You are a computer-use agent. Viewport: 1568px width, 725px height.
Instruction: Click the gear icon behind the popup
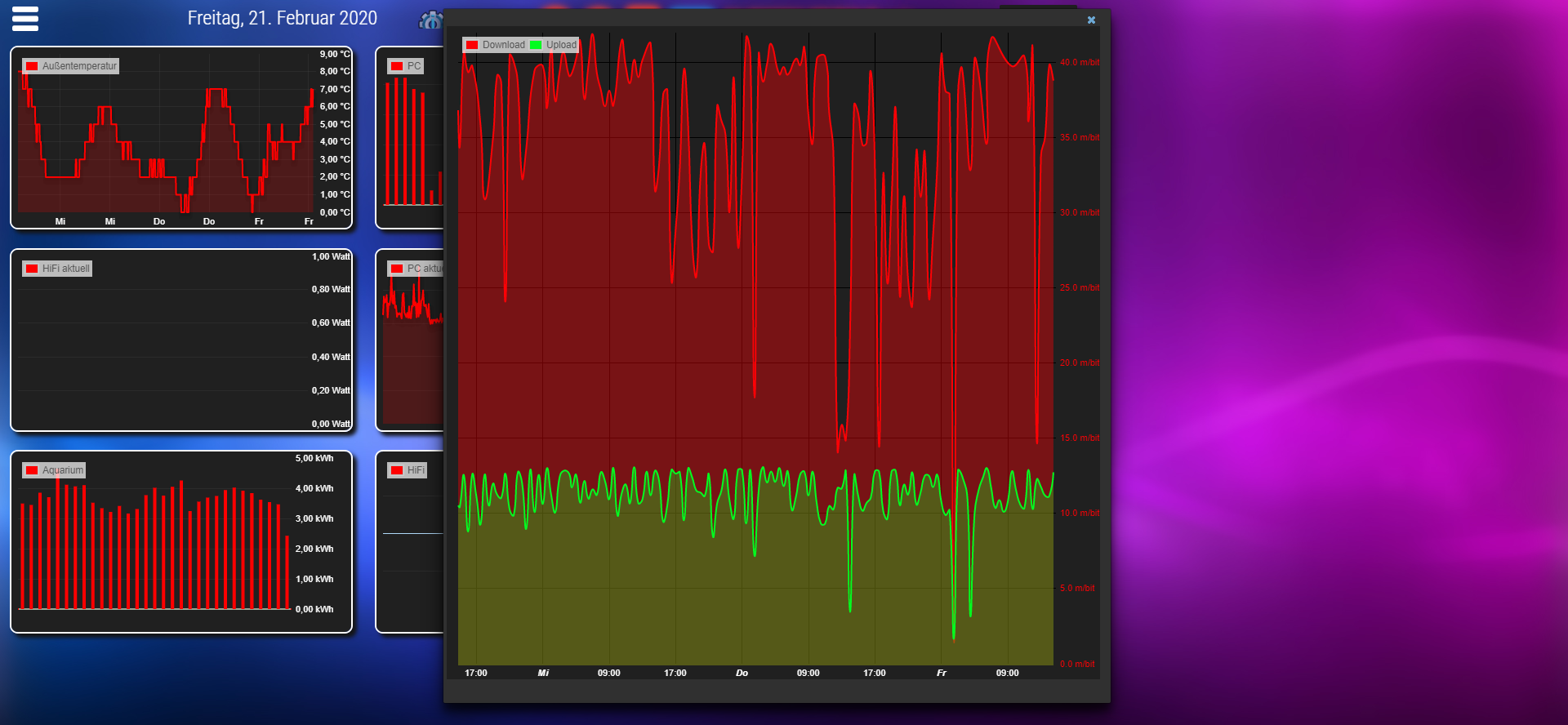tap(430, 20)
